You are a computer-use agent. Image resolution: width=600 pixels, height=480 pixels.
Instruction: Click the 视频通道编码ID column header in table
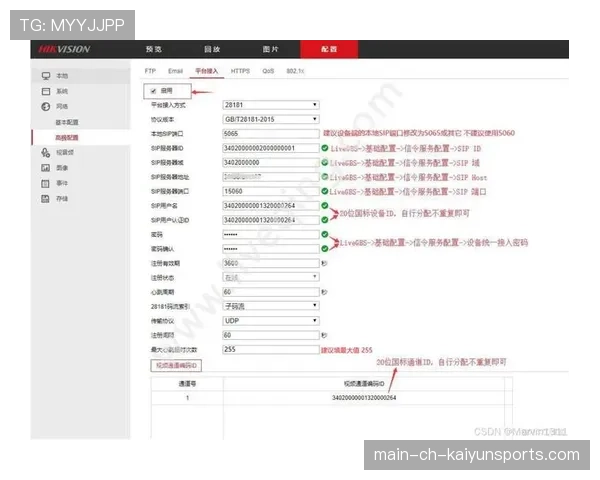pos(364,384)
